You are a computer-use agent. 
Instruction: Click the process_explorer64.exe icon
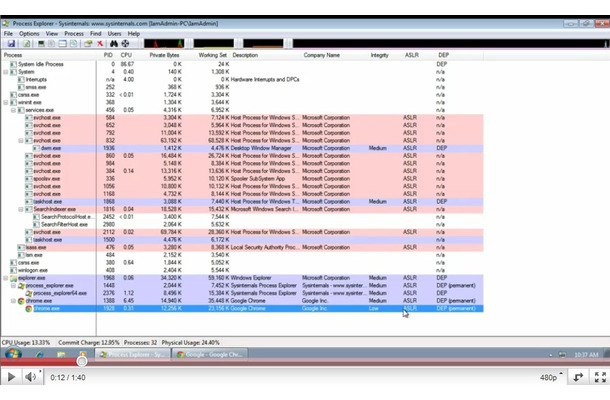coord(29,293)
